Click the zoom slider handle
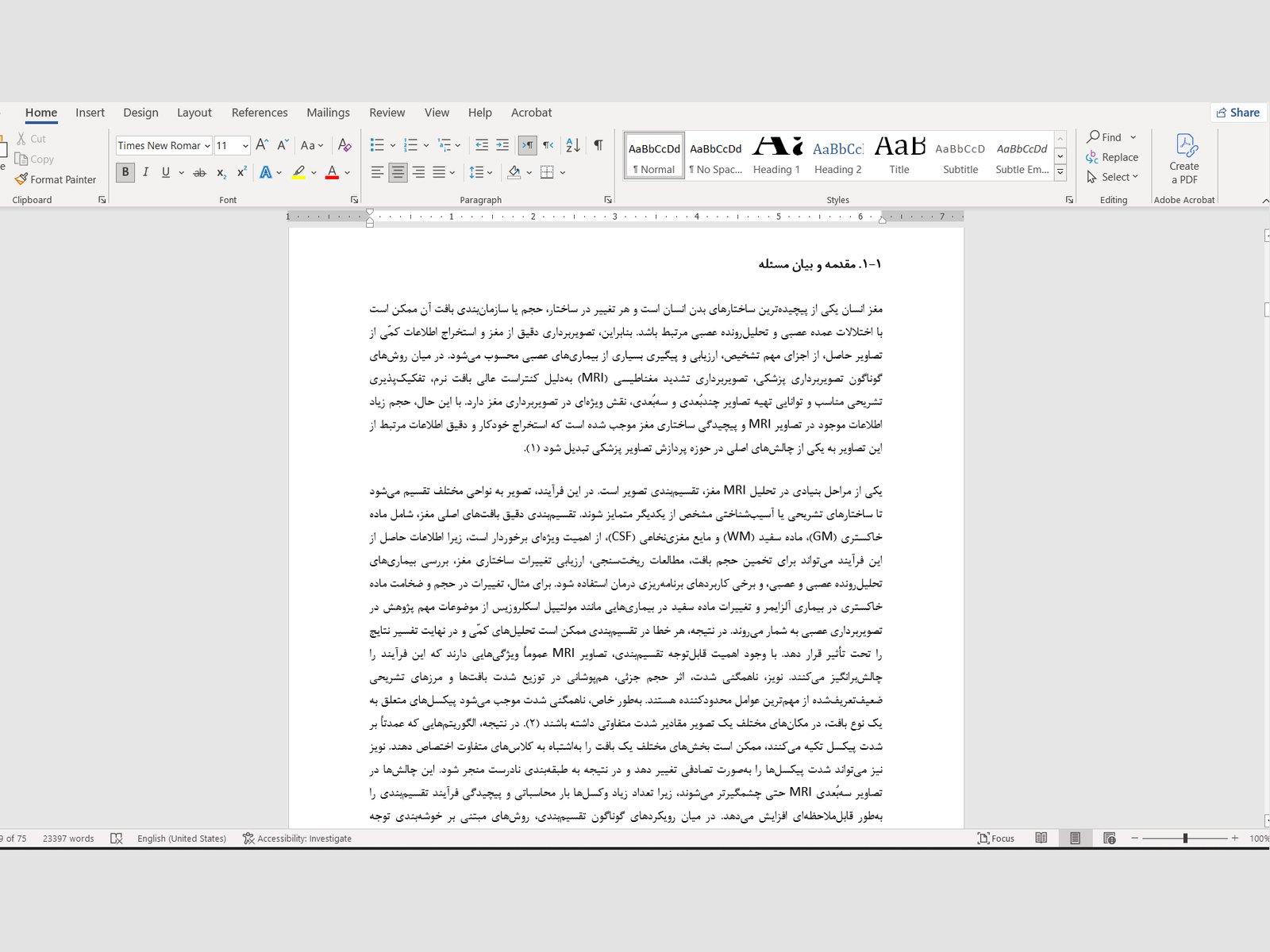 point(1185,838)
